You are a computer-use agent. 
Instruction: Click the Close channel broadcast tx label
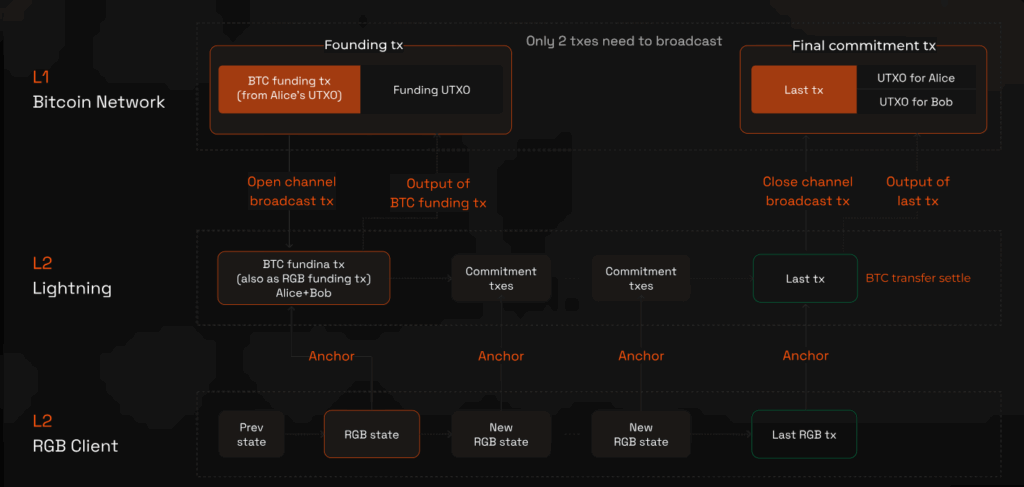808,191
